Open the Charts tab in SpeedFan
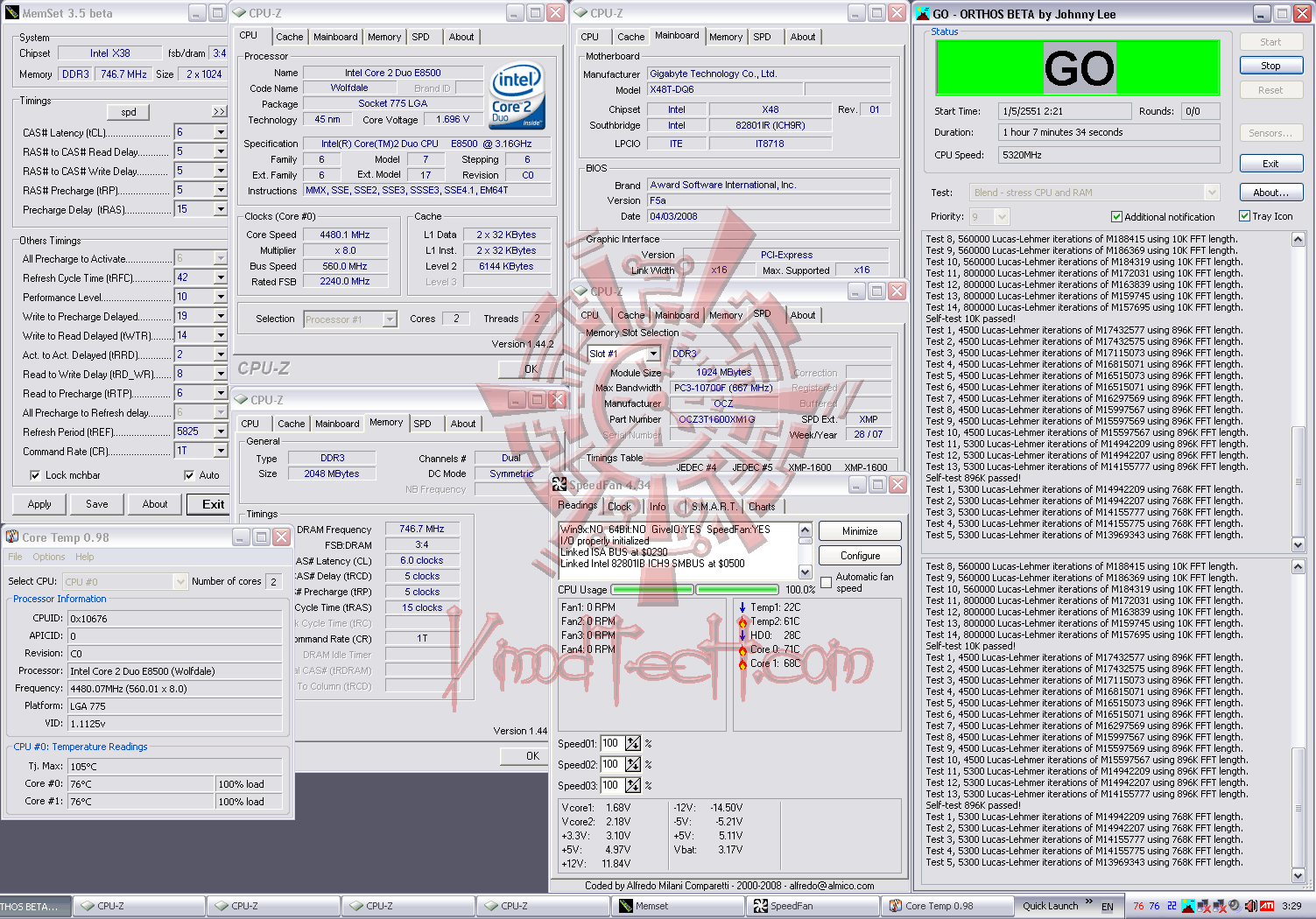This screenshot has height=919, width=1316. 762,507
